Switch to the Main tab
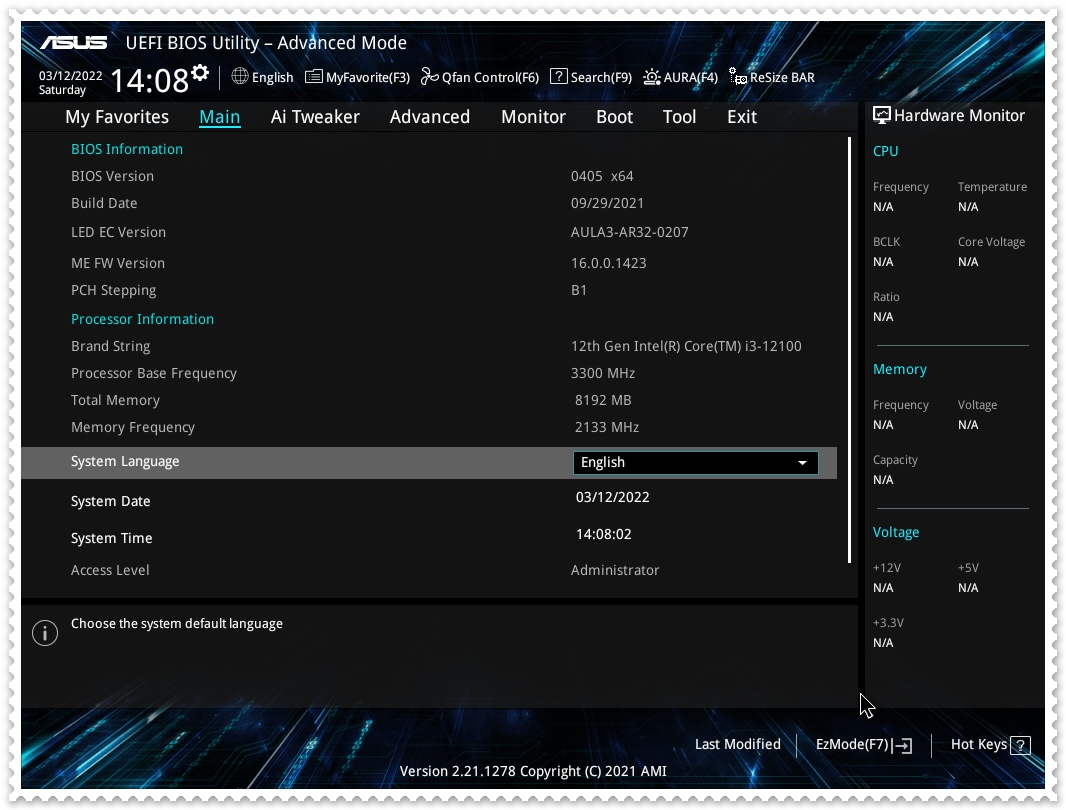 click(x=220, y=117)
